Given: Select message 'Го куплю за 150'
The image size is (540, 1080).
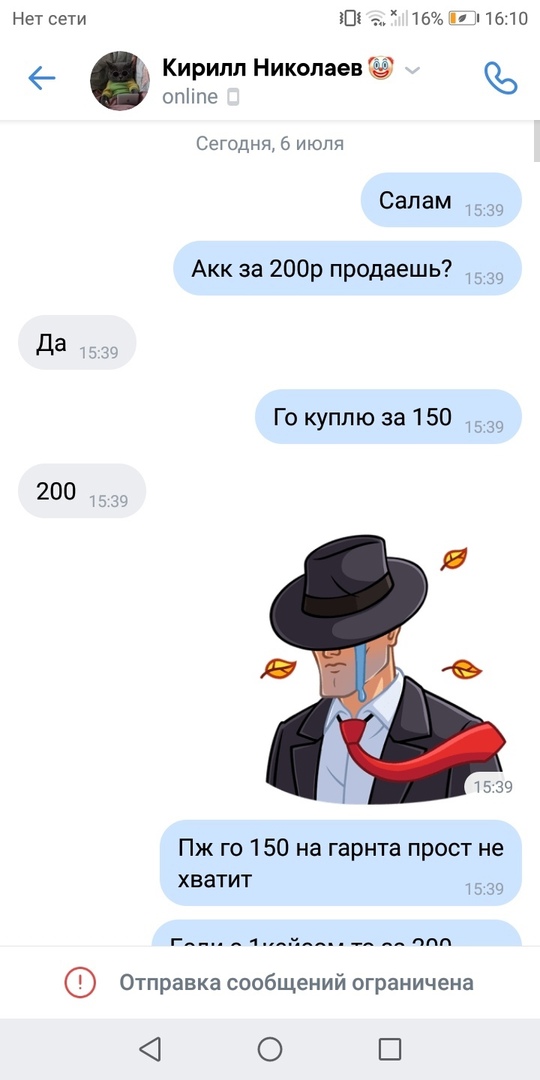Looking at the screenshot, I should (388, 417).
